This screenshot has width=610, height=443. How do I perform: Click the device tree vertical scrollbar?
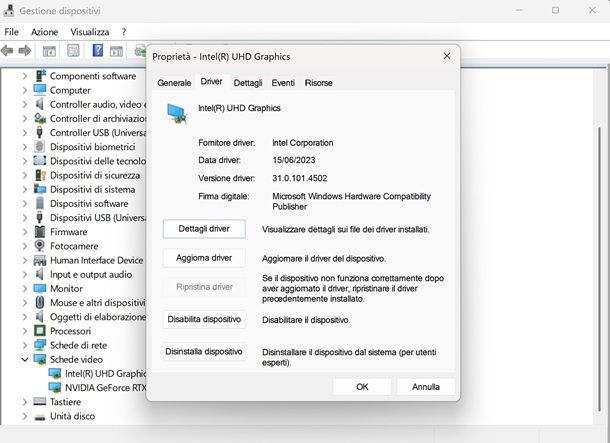(599, 268)
